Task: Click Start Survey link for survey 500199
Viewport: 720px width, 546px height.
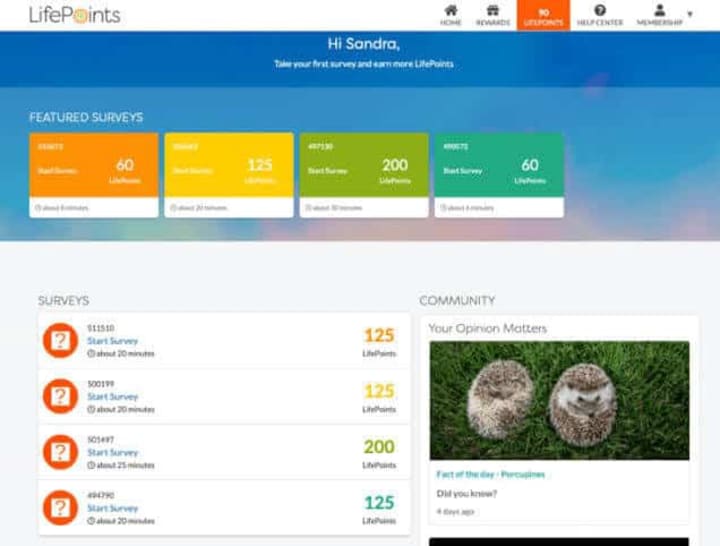Action: click(112, 397)
